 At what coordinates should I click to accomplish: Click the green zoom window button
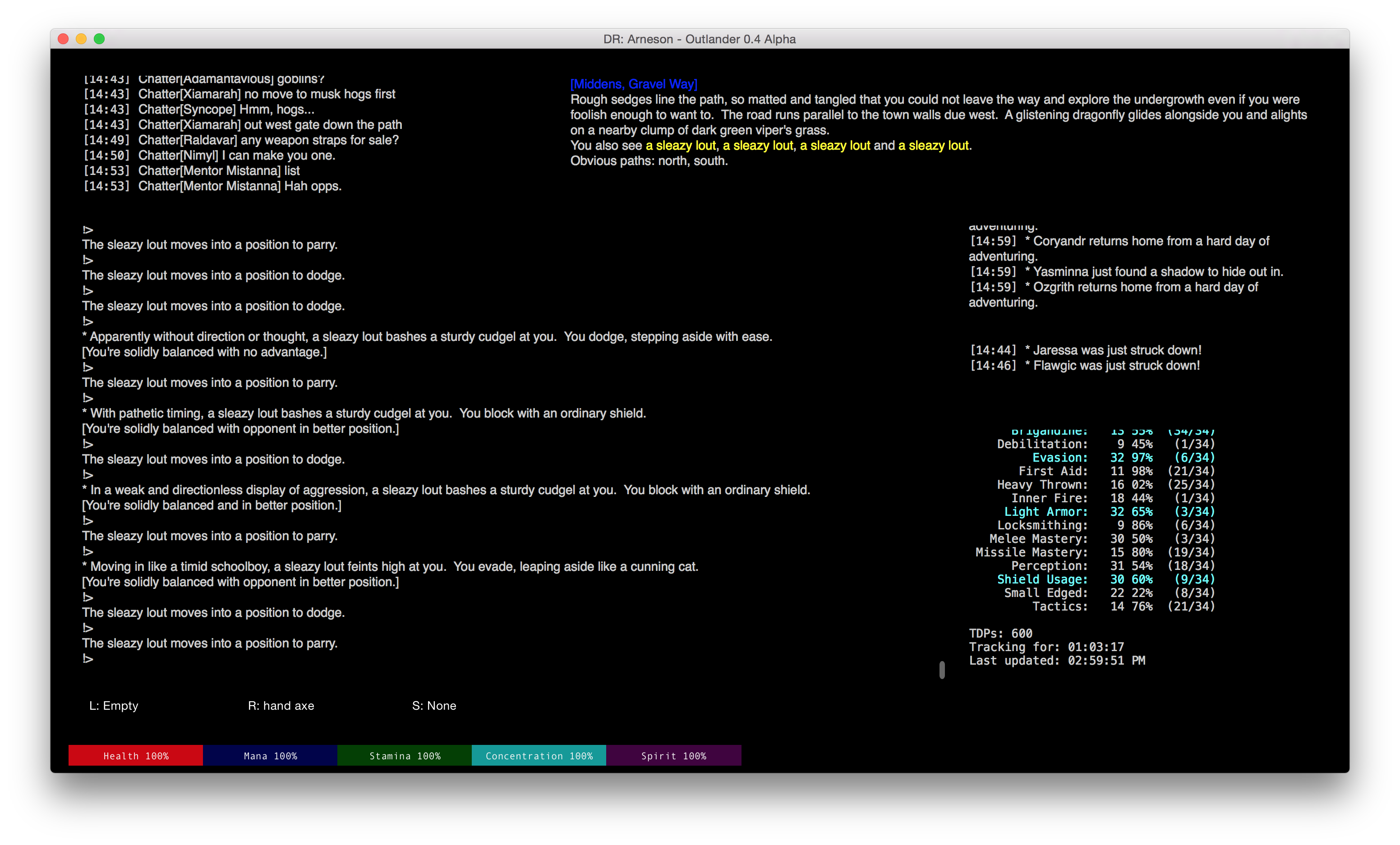[99, 39]
